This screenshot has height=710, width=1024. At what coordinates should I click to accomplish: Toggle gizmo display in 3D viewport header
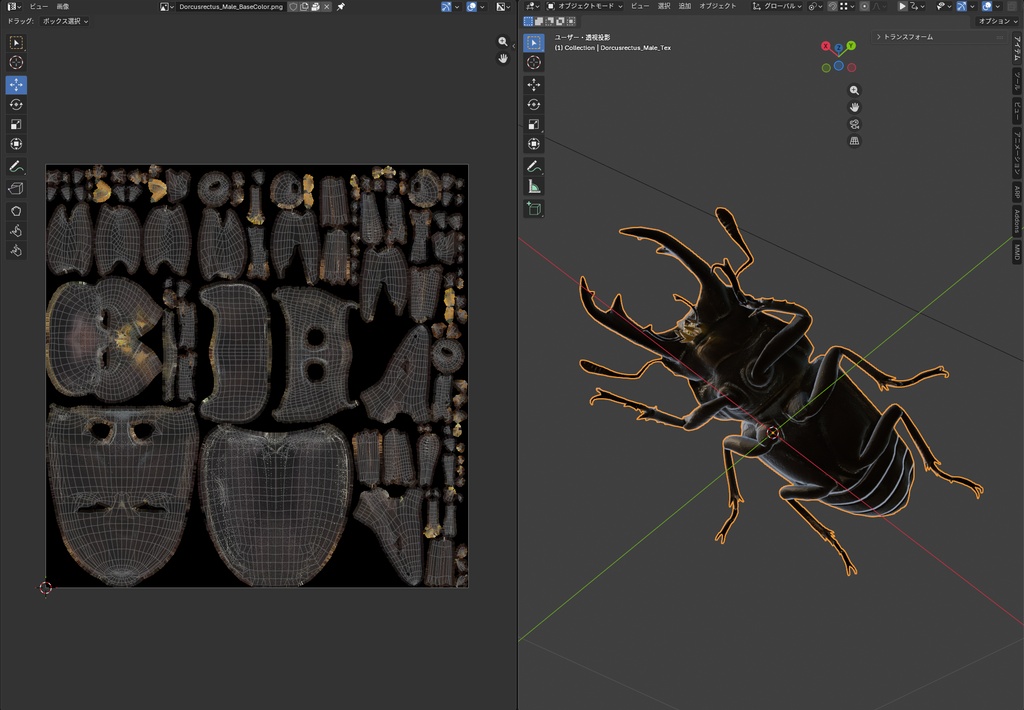[962, 6]
